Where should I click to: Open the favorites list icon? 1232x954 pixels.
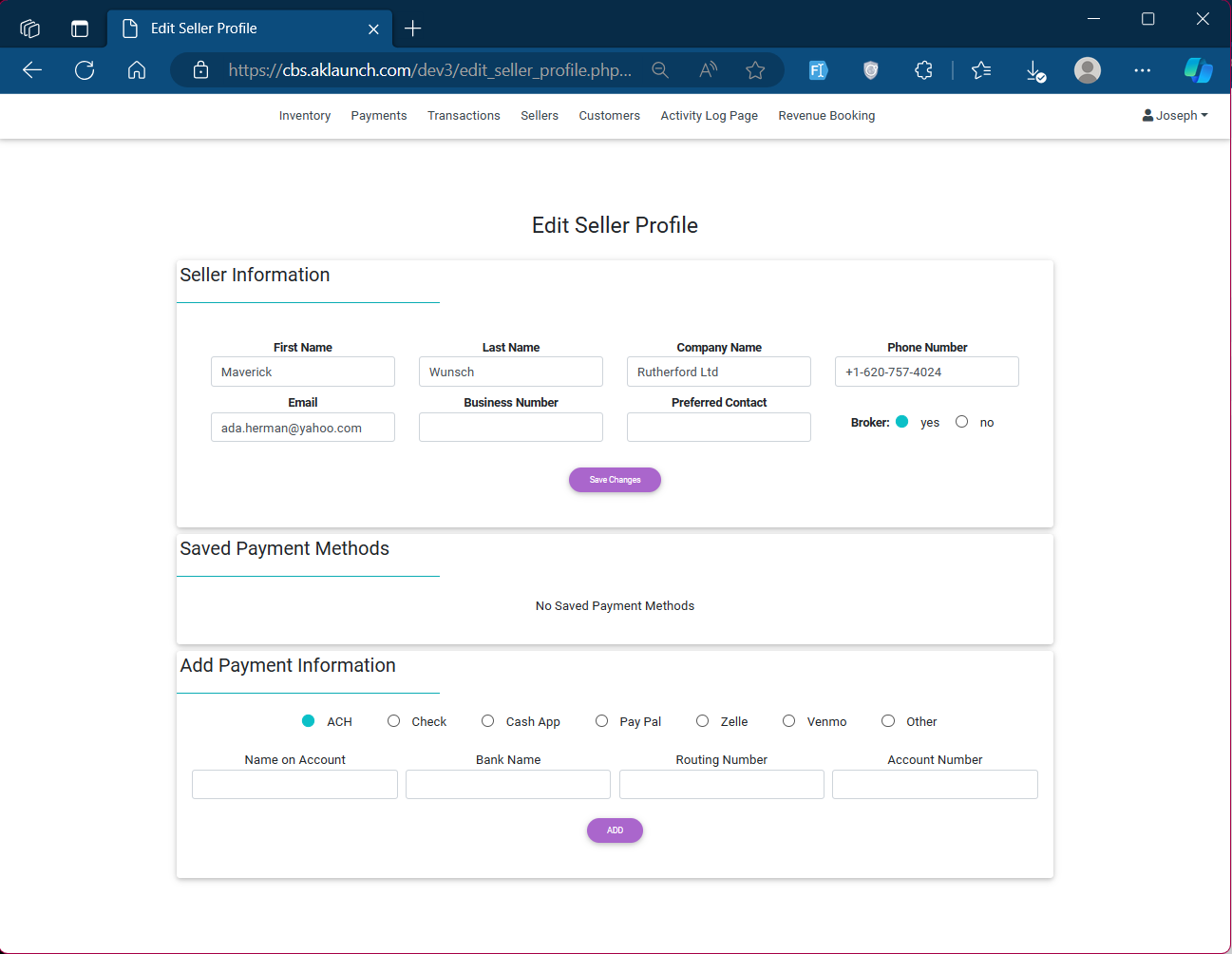tap(981, 70)
